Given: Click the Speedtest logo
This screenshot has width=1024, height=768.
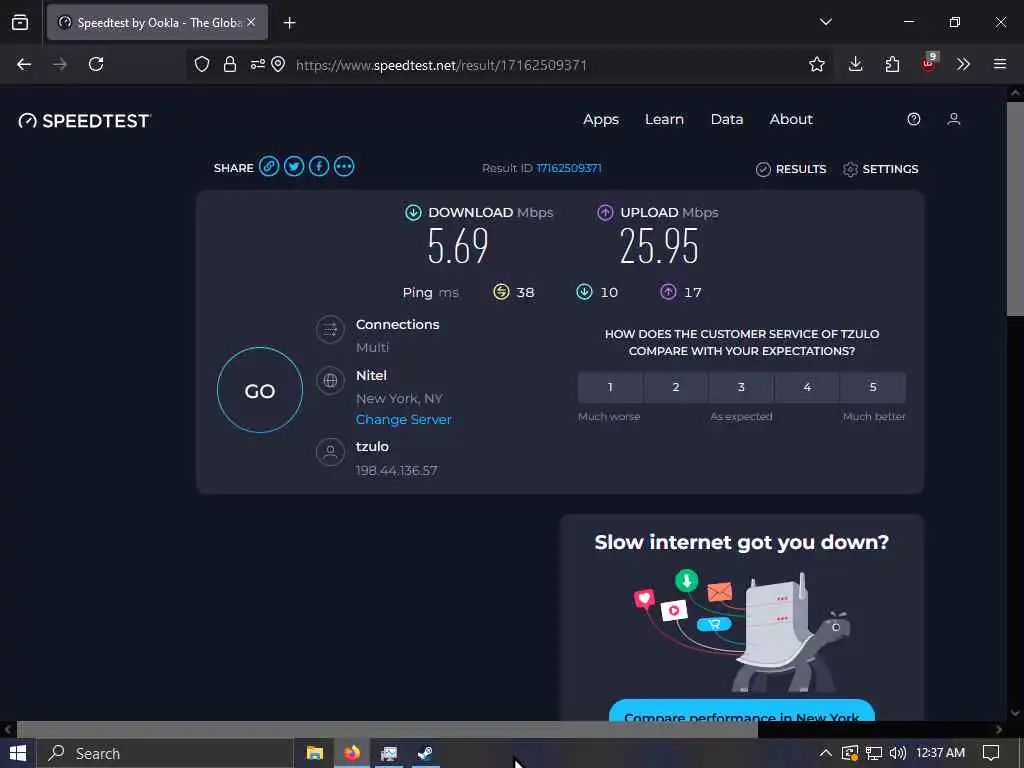Looking at the screenshot, I should point(84,121).
